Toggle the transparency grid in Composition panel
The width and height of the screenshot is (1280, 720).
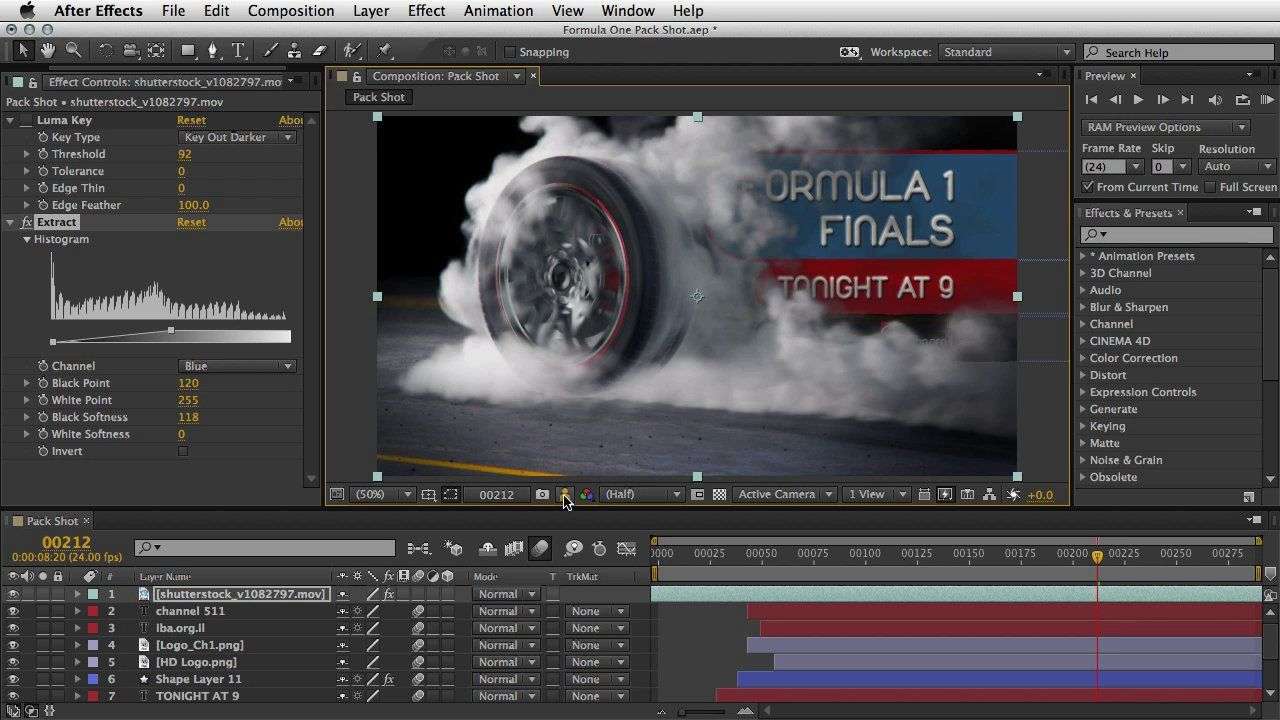(722, 494)
